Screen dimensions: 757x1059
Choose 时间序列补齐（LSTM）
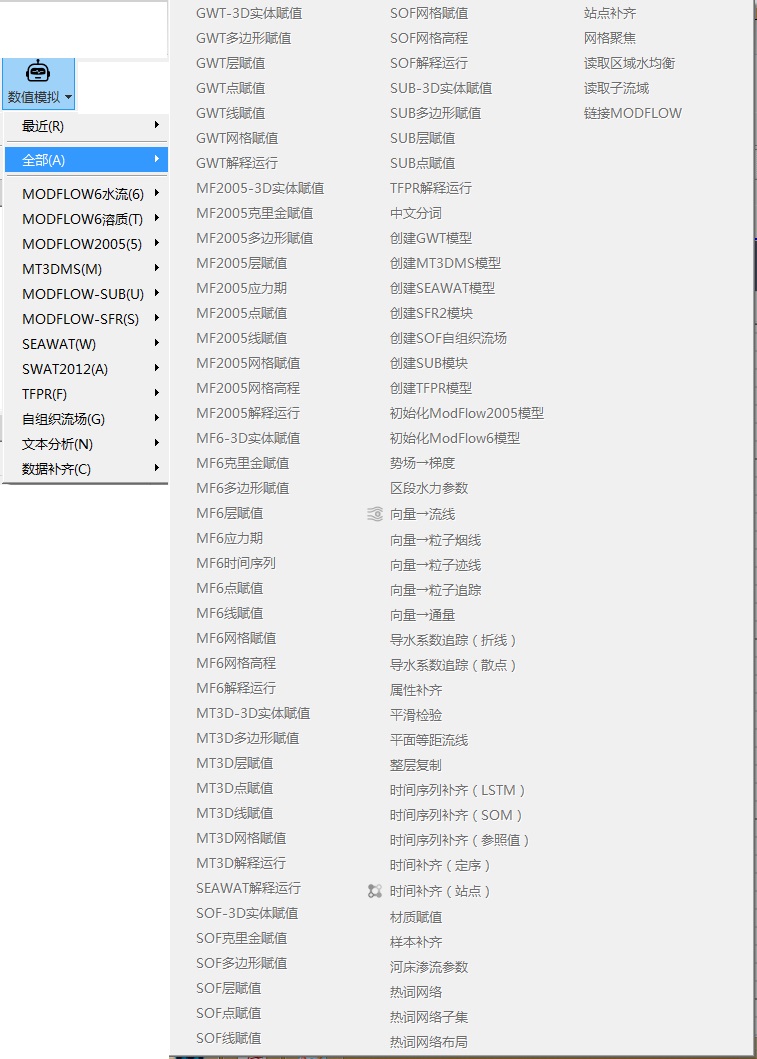457,790
